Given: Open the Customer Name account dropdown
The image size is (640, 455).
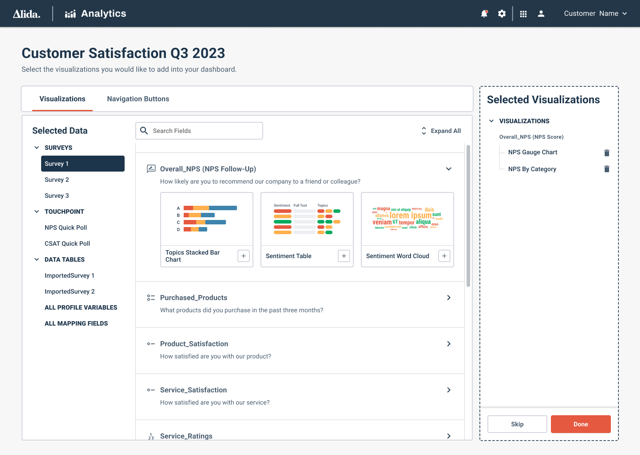Looking at the screenshot, I should tap(595, 14).
